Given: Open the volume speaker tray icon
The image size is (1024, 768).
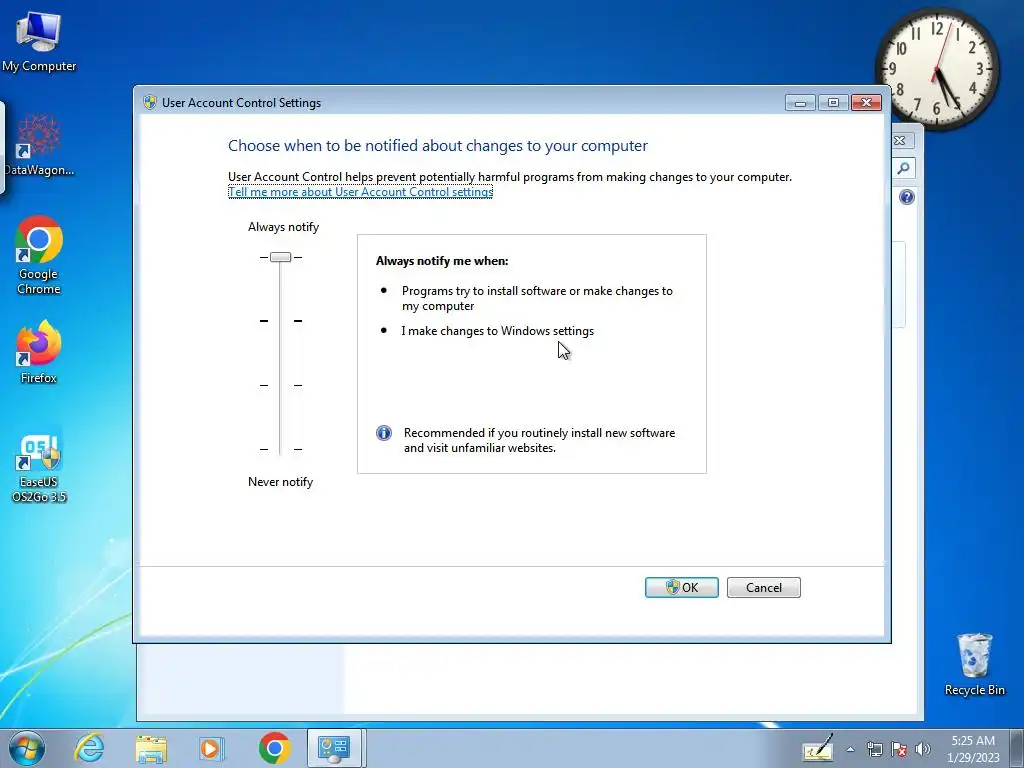Looking at the screenshot, I should click(923, 749).
